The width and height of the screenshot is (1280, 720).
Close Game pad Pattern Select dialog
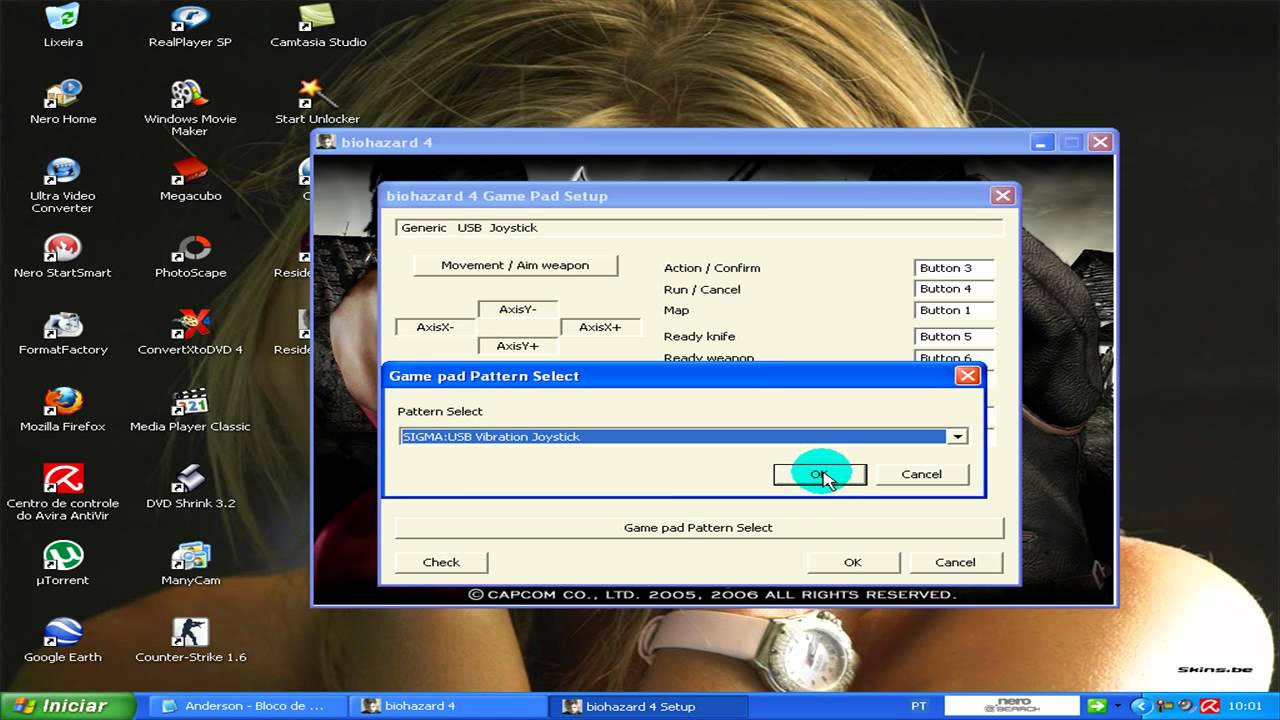pyautogui.click(x=967, y=376)
